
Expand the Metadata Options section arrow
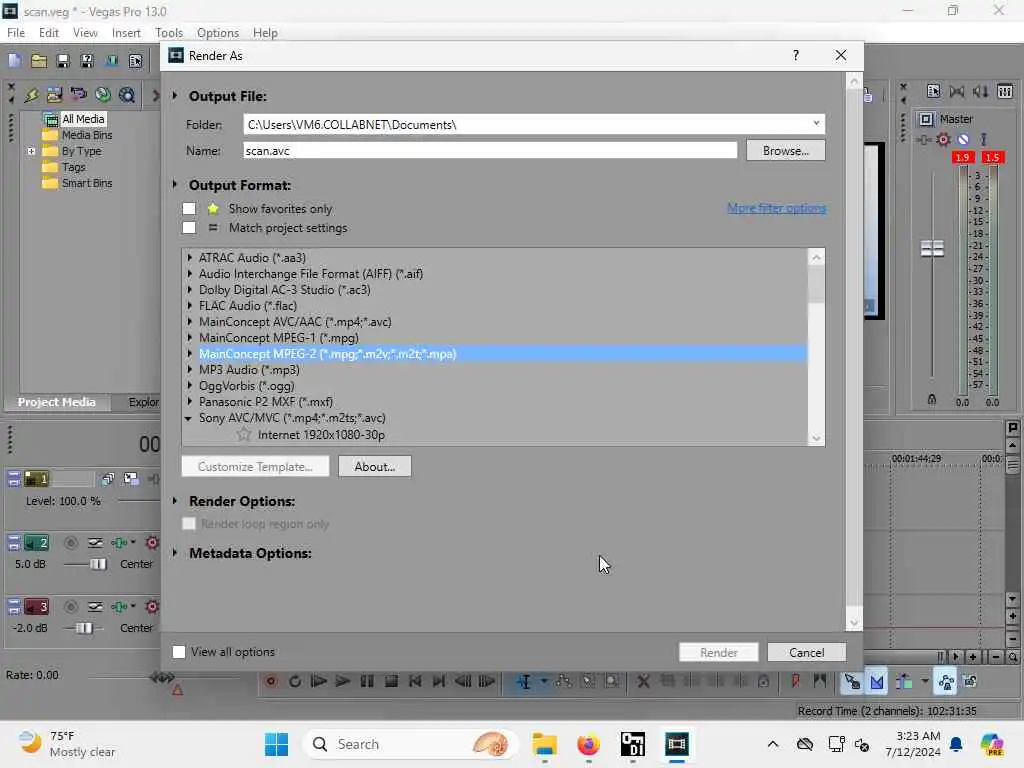tap(175, 553)
